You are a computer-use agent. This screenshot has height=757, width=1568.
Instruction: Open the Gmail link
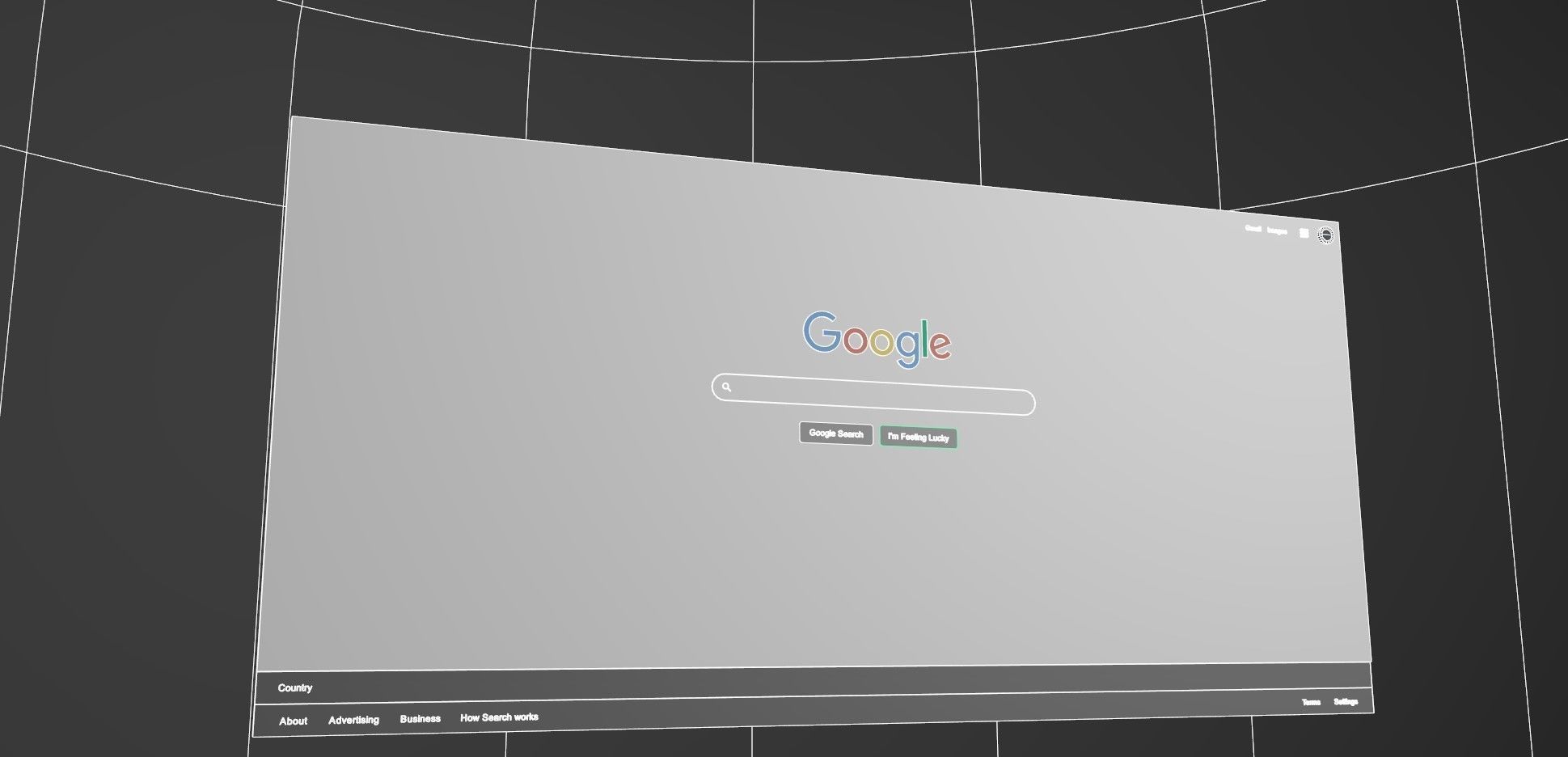[1253, 229]
